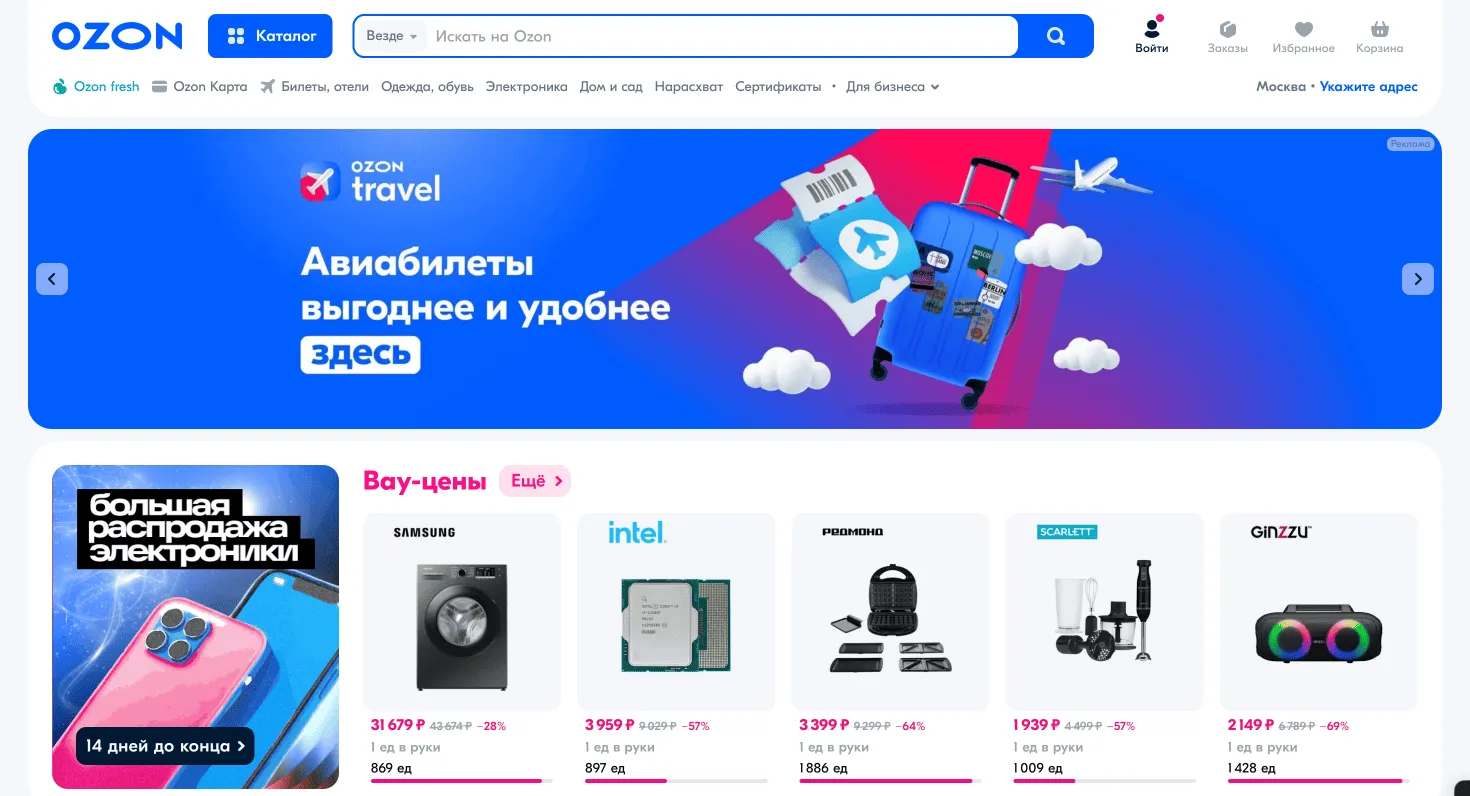Click the magnifier search button
Screen dimensions: 1470x796
1056,36
